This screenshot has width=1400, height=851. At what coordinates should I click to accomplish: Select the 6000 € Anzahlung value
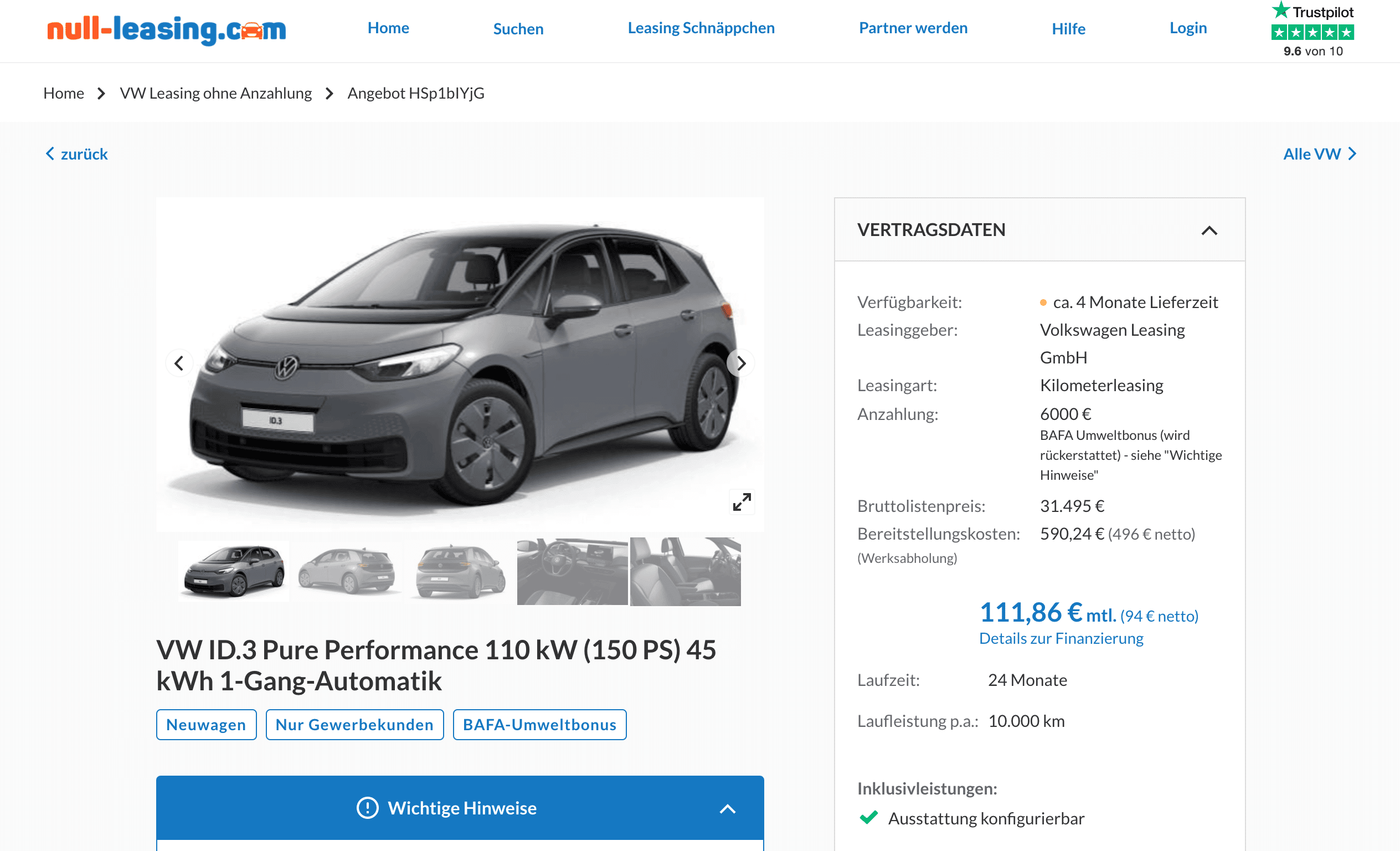(x=1066, y=414)
